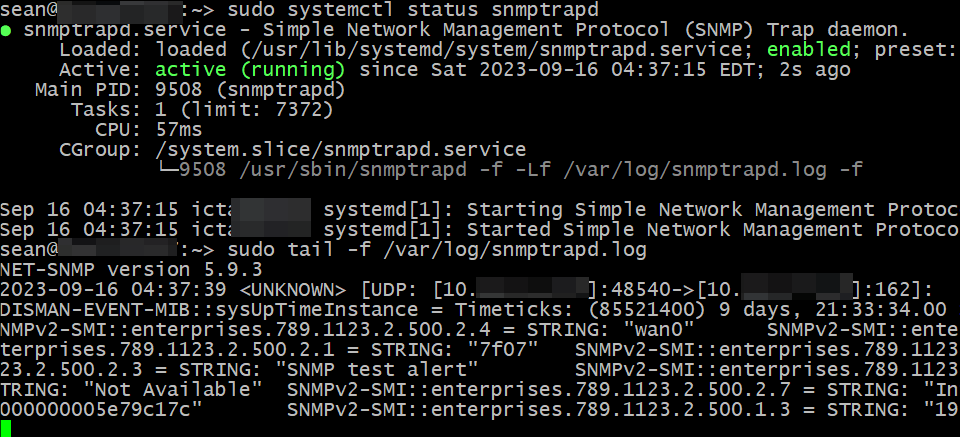Click the Main PID value 9508 (snmptrapd)
Viewport: 960px width, 437px height.
pyautogui.click(x=250, y=90)
